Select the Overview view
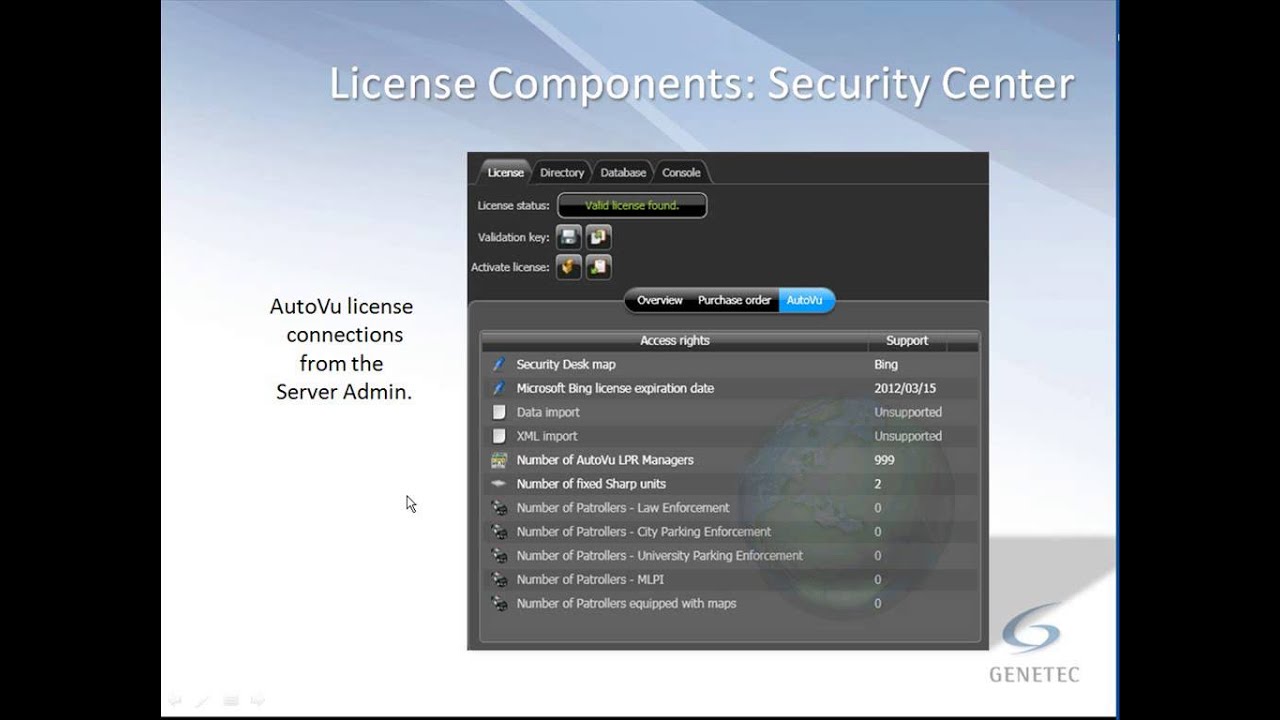 pos(660,300)
